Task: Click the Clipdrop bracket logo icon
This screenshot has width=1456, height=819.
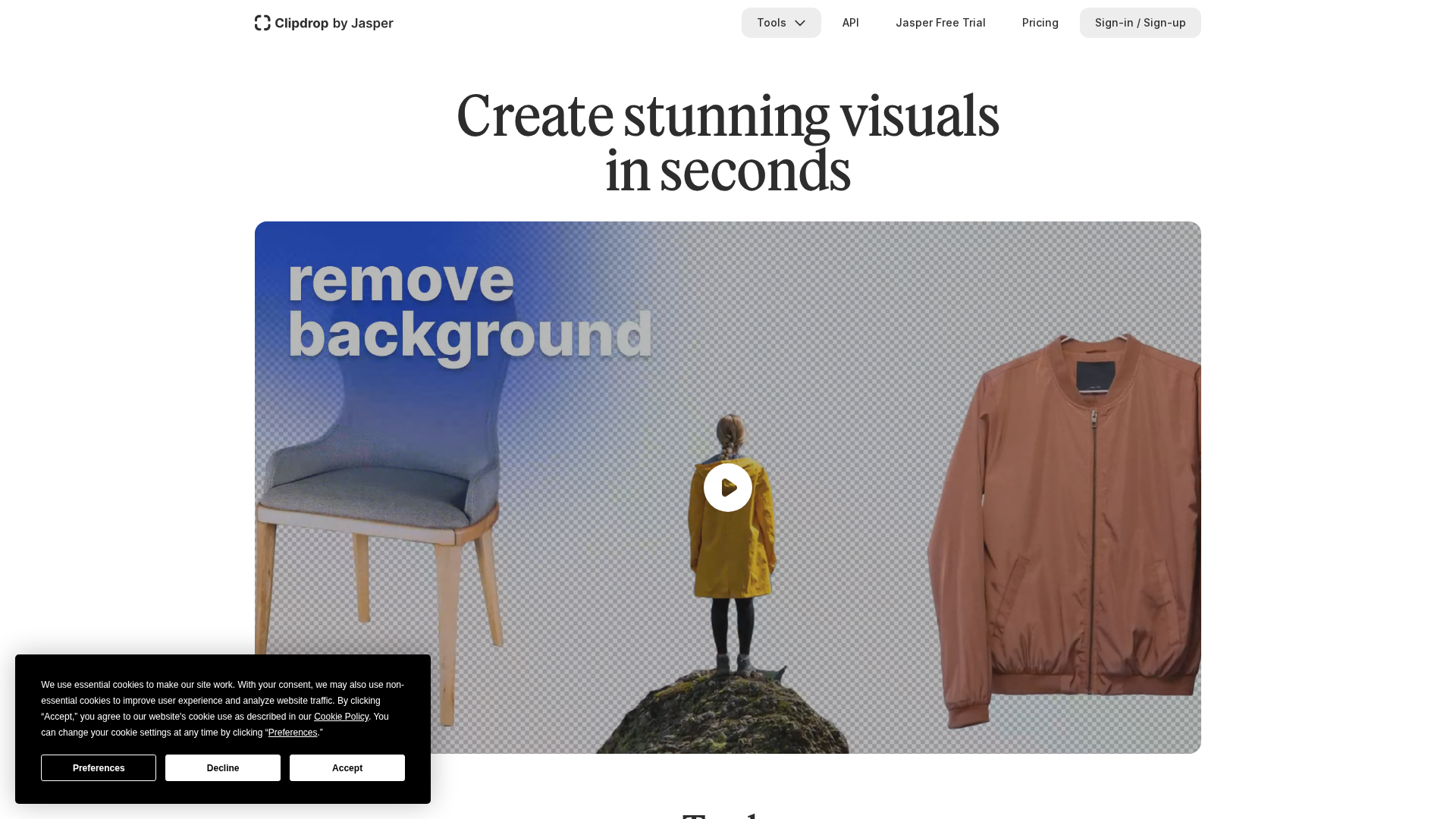Action: click(262, 23)
